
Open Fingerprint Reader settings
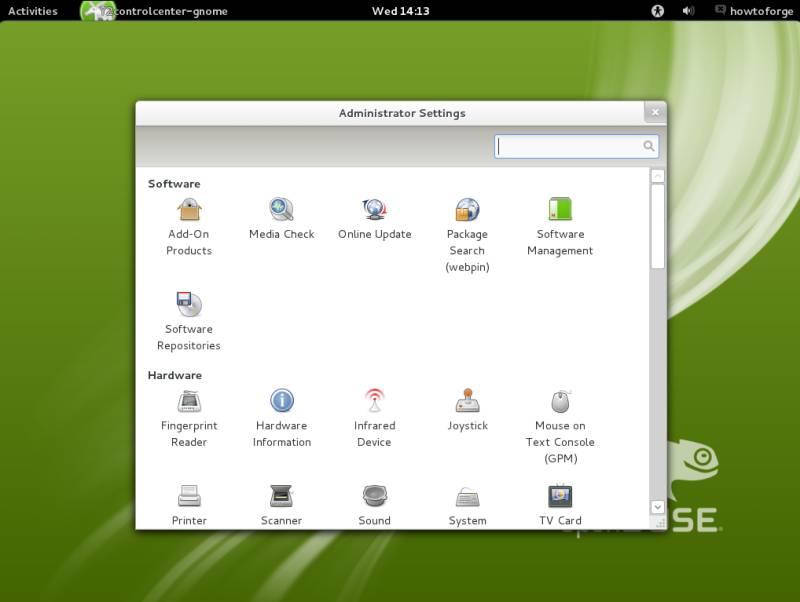pyautogui.click(x=189, y=418)
